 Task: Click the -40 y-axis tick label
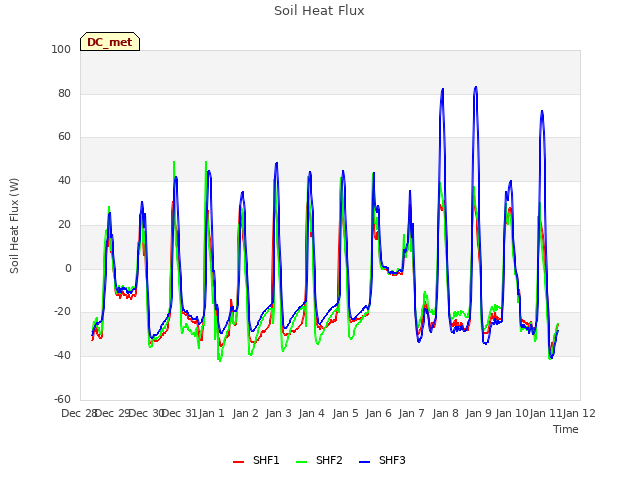click(62, 356)
